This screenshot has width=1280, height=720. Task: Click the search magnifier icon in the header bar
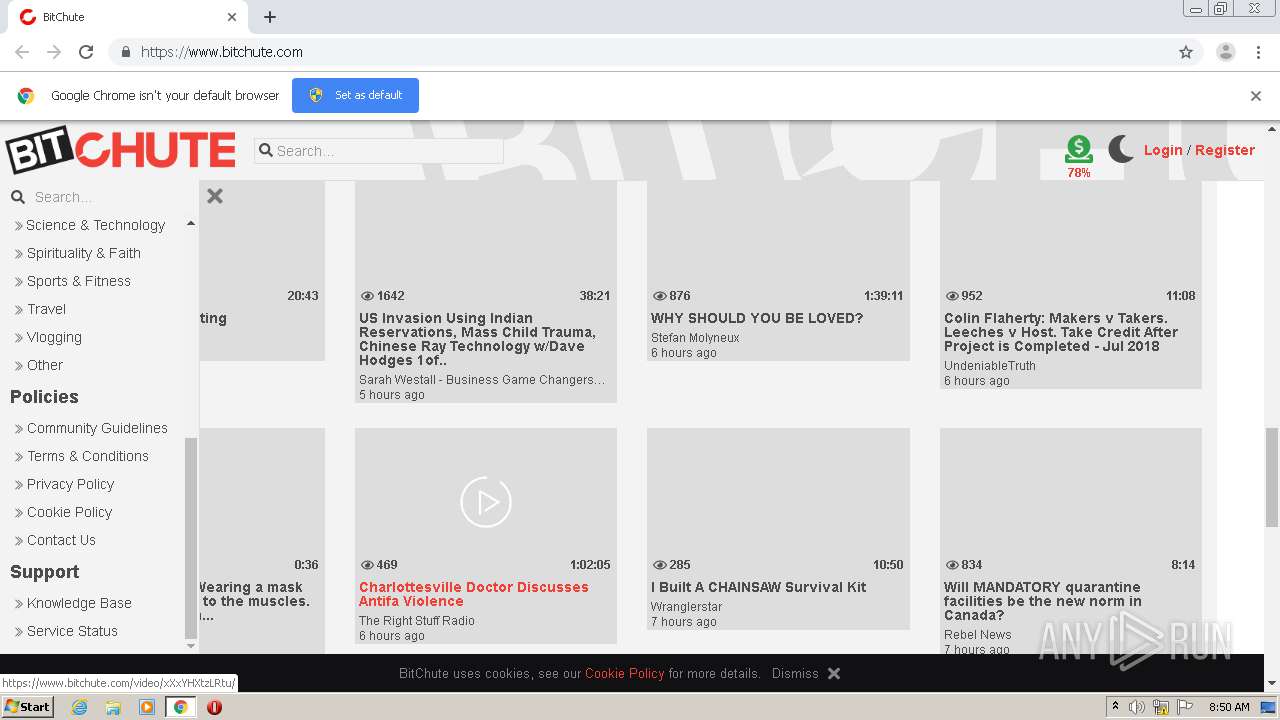coord(266,151)
